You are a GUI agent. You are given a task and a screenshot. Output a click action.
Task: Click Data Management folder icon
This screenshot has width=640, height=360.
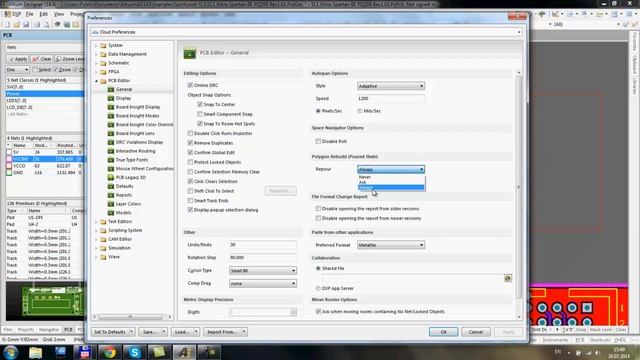point(103,54)
